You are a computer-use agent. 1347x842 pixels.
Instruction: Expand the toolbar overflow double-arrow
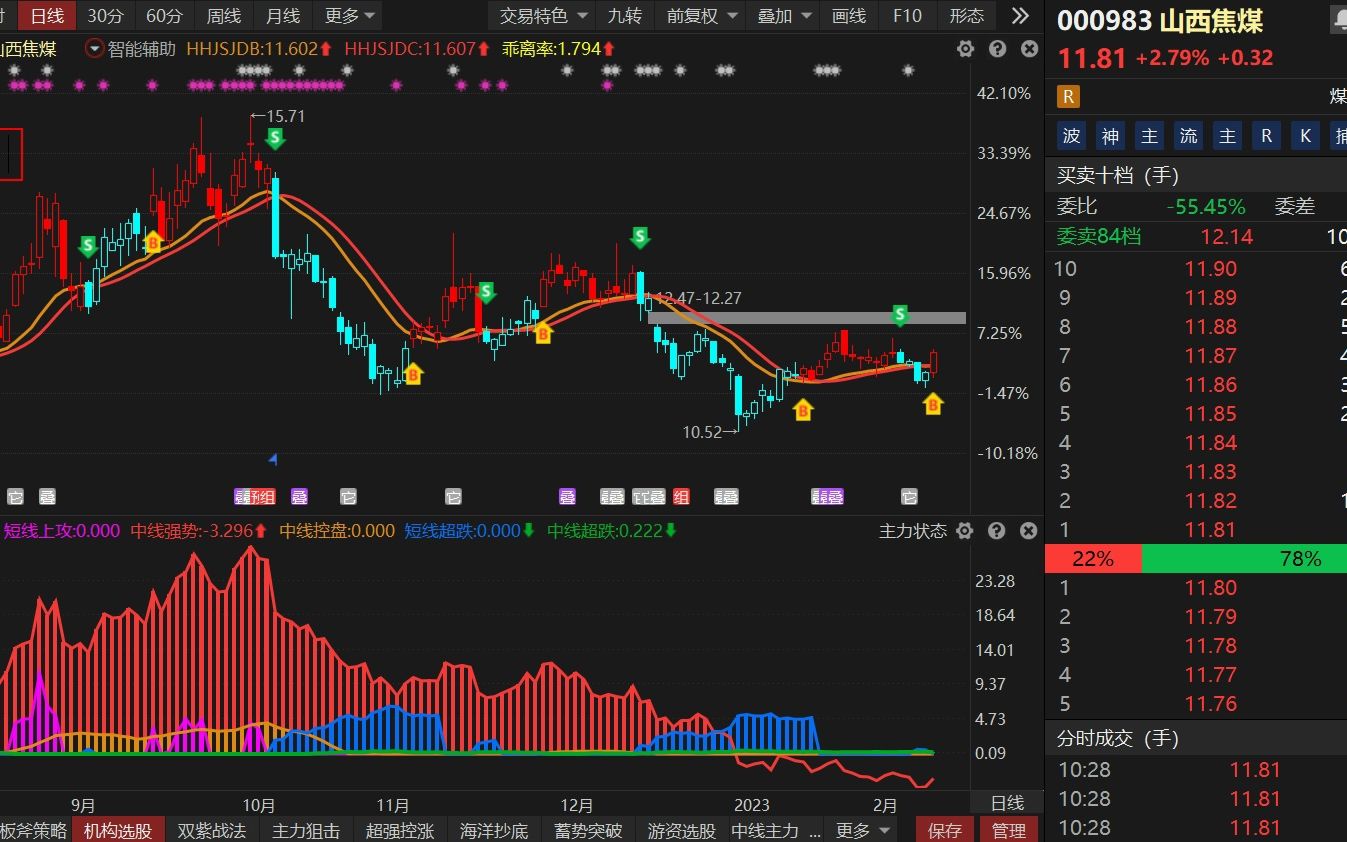click(x=1020, y=15)
